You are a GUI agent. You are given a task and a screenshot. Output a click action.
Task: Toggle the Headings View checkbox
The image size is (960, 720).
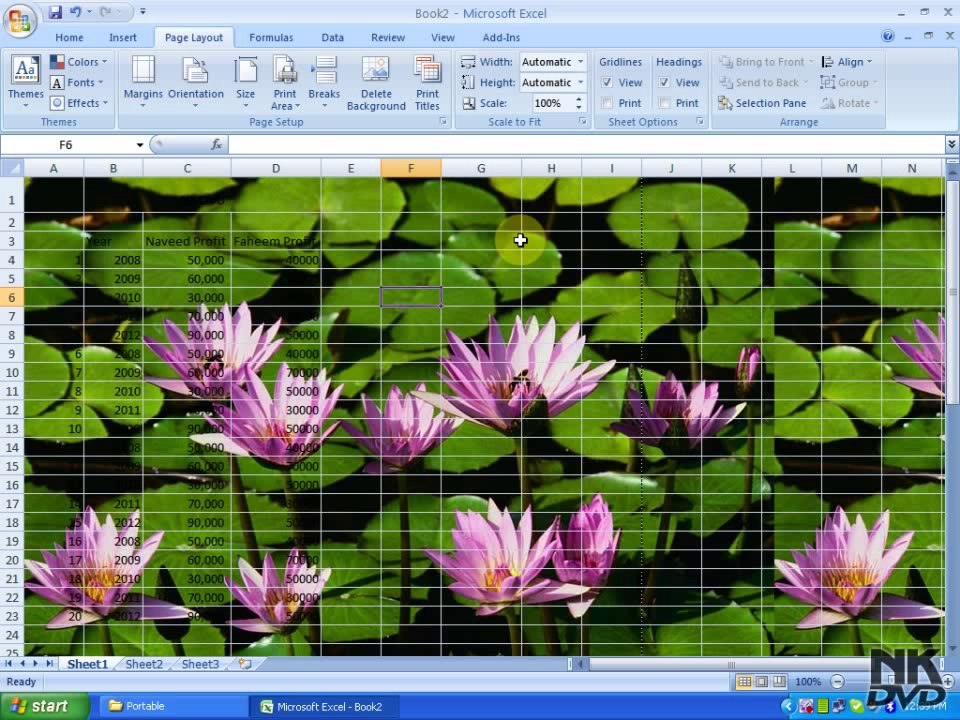tap(664, 82)
